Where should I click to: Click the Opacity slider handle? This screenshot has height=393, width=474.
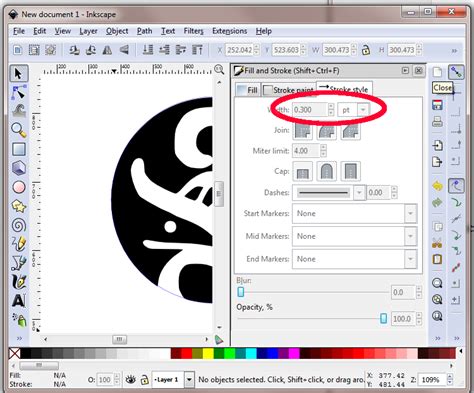(x=383, y=319)
